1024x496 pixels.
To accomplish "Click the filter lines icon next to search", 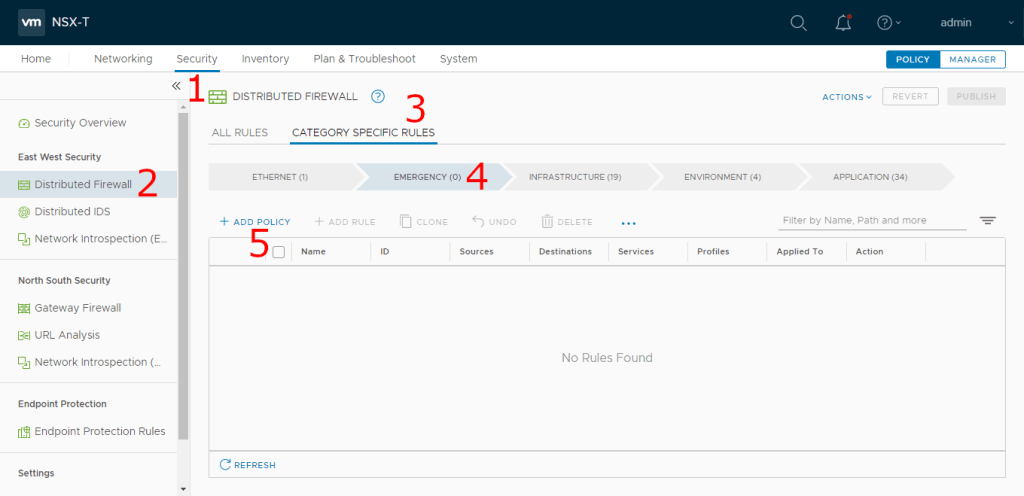I will point(987,221).
